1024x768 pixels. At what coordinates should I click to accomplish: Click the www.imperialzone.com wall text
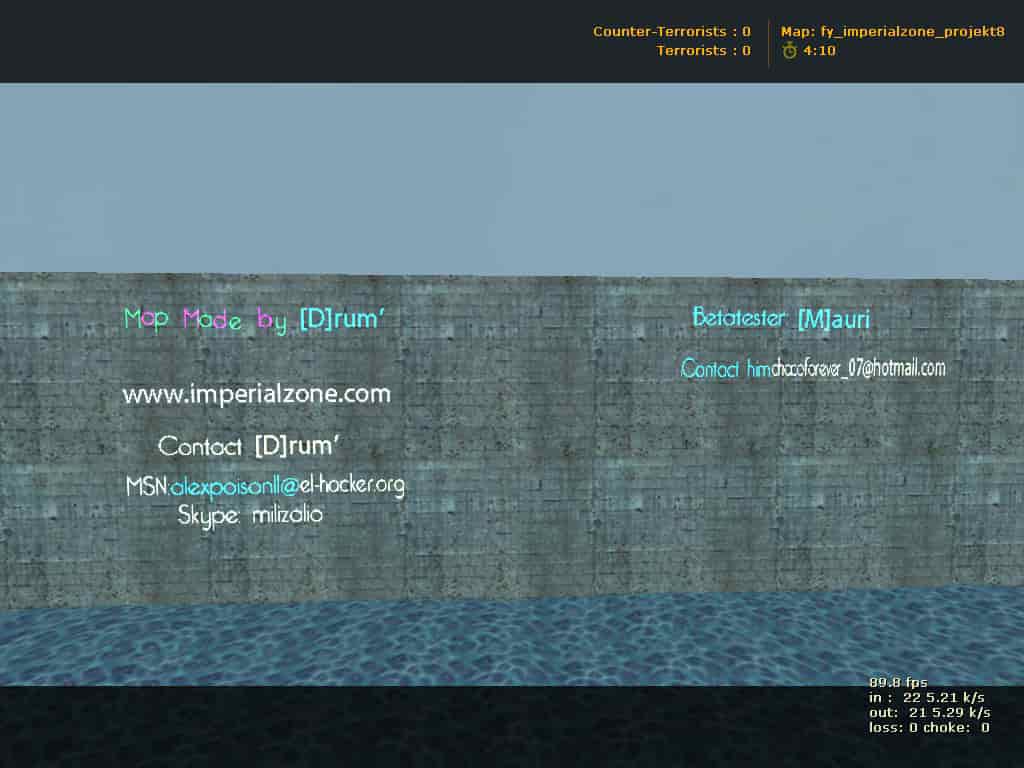tap(256, 394)
